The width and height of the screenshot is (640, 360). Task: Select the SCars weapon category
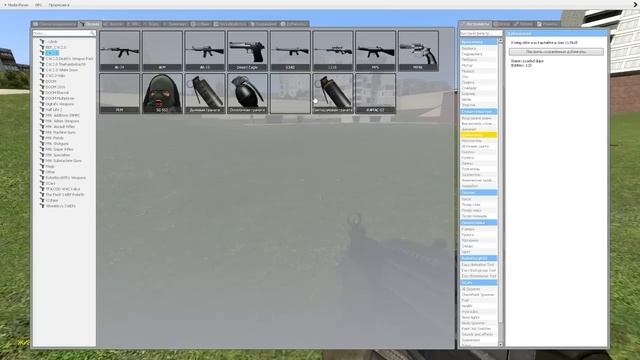(x=50, y=183)
